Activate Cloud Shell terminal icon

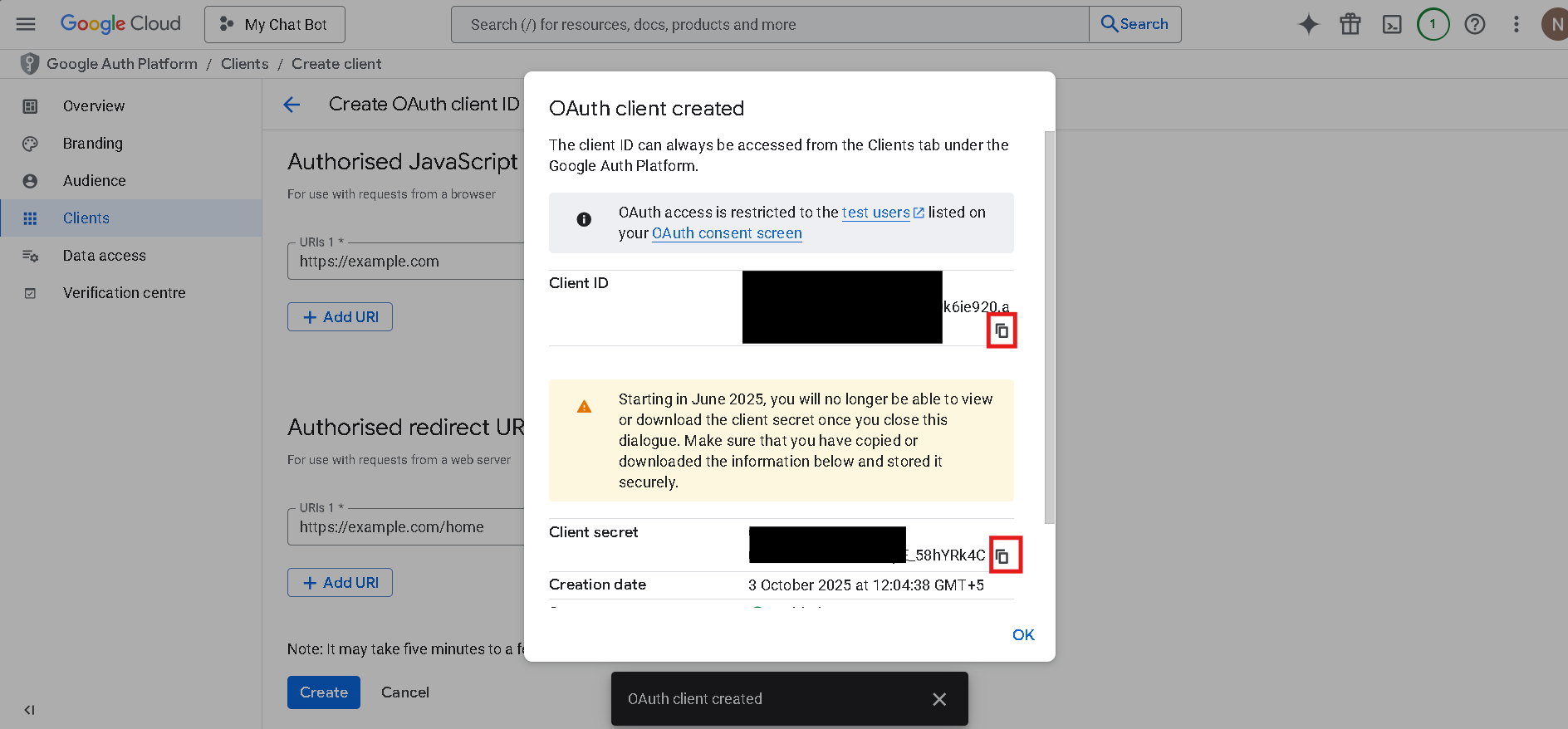(1391, 24)
